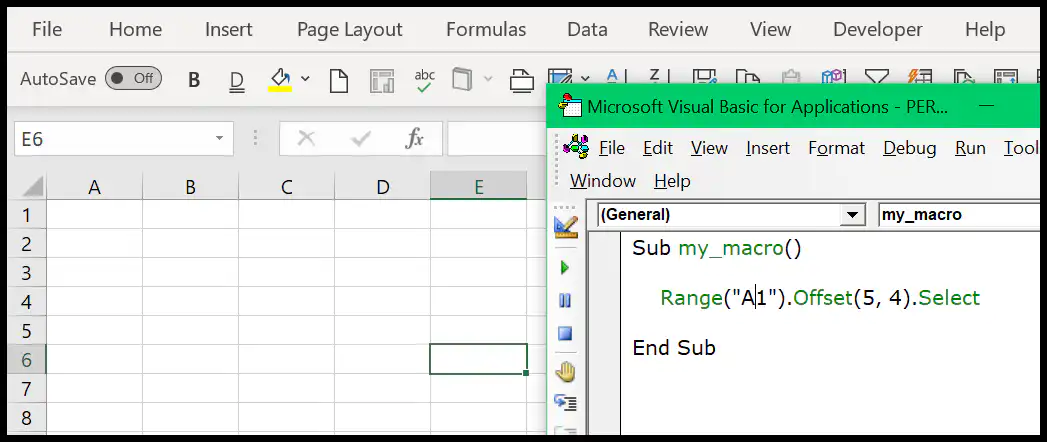
Task: Click the selected cell E6
Action: coord(479,359)
